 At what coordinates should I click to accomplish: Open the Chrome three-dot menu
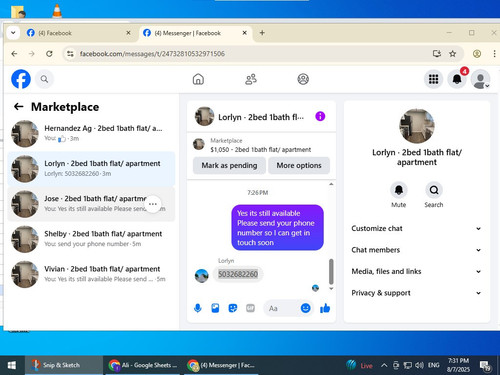[494, 54]
